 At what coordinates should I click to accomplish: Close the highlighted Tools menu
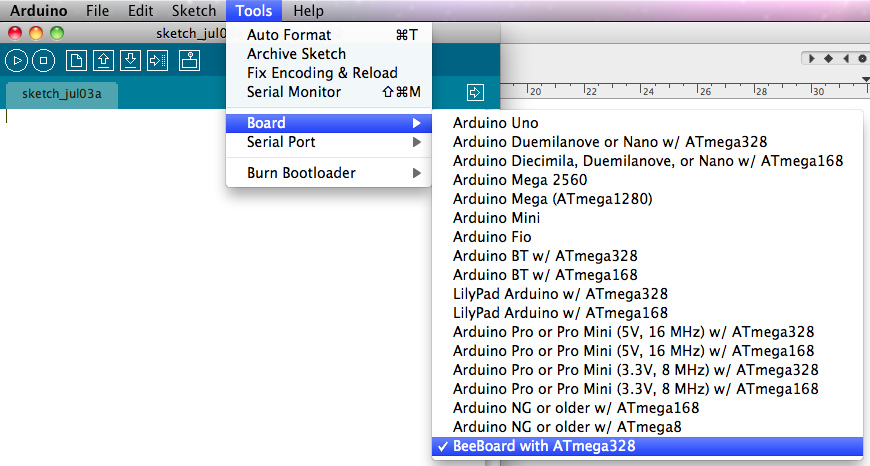[x=254, y=11]
